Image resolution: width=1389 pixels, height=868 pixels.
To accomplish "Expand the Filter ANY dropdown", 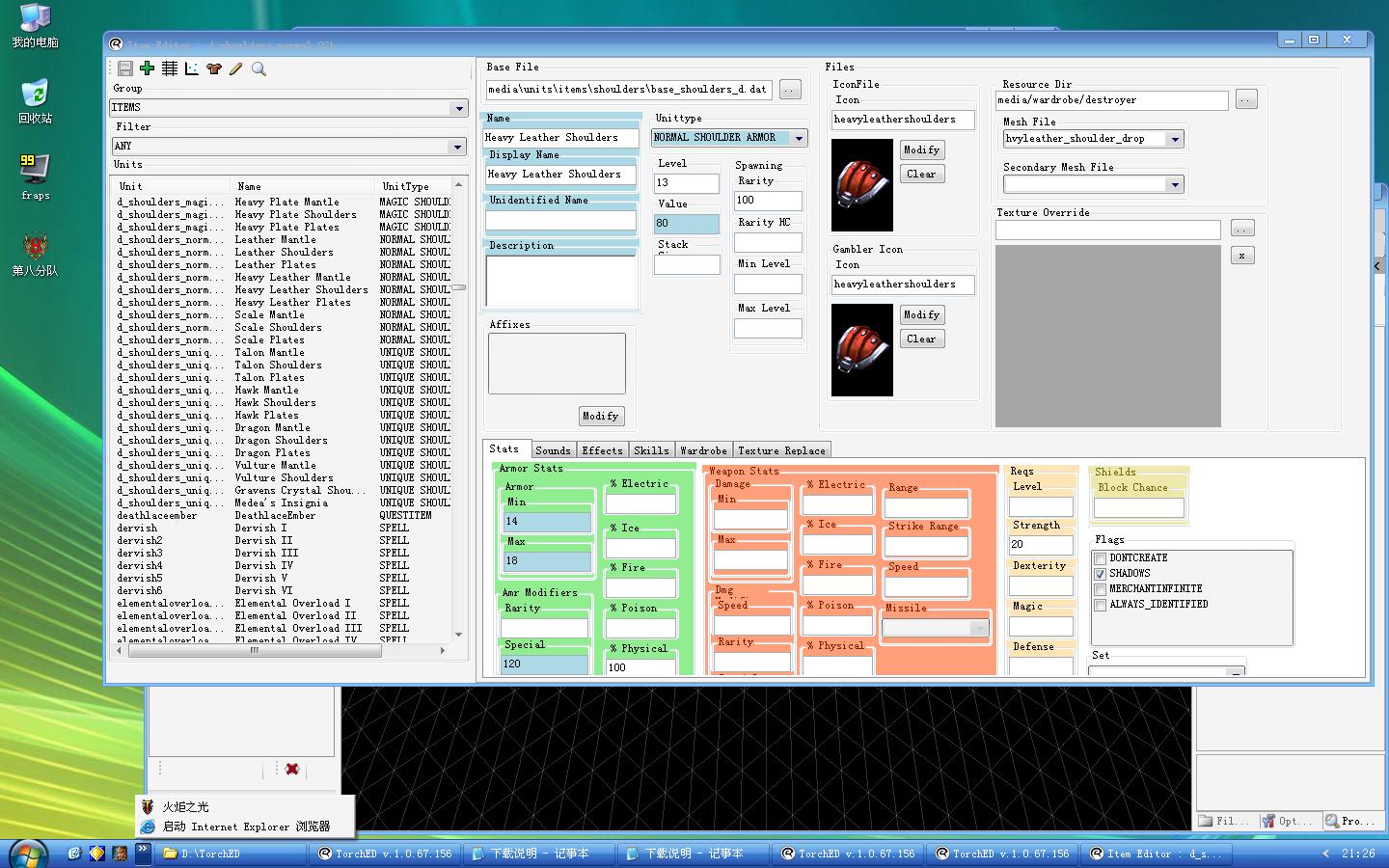I will [457, 147].
